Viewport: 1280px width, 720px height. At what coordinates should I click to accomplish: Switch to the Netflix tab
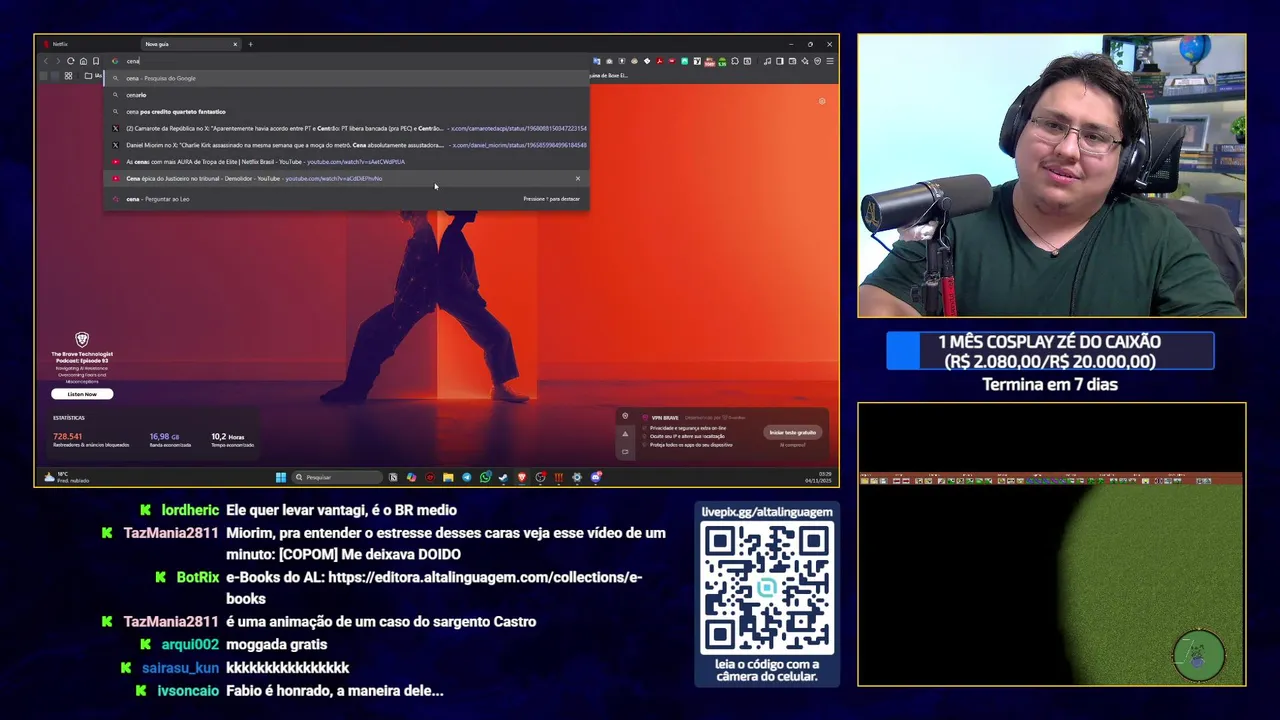point(88,44)
